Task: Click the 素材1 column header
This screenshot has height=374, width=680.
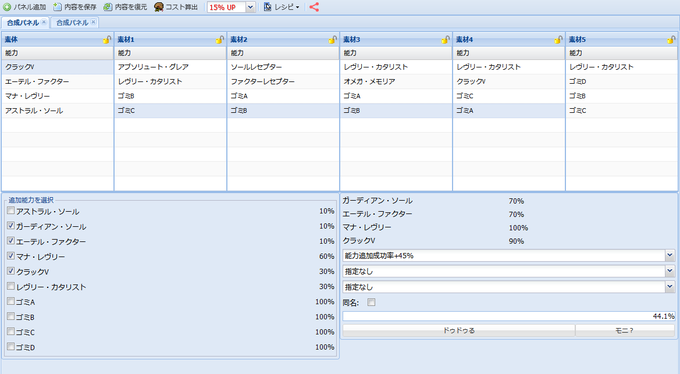Action: [x=170, y=39]
